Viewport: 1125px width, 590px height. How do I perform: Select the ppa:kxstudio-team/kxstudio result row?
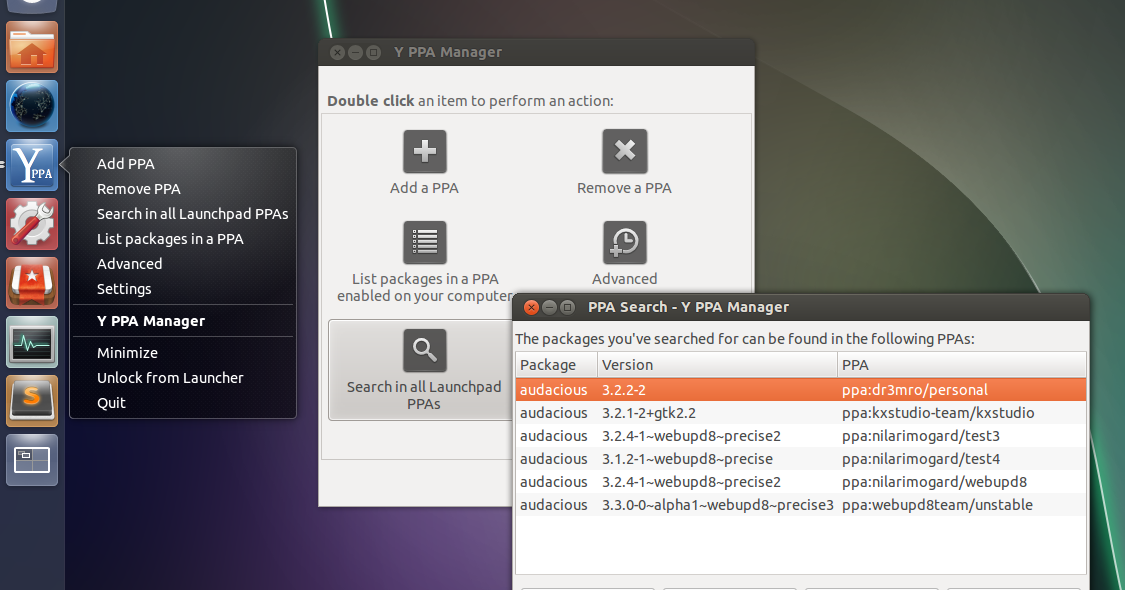tap(800, 412)
